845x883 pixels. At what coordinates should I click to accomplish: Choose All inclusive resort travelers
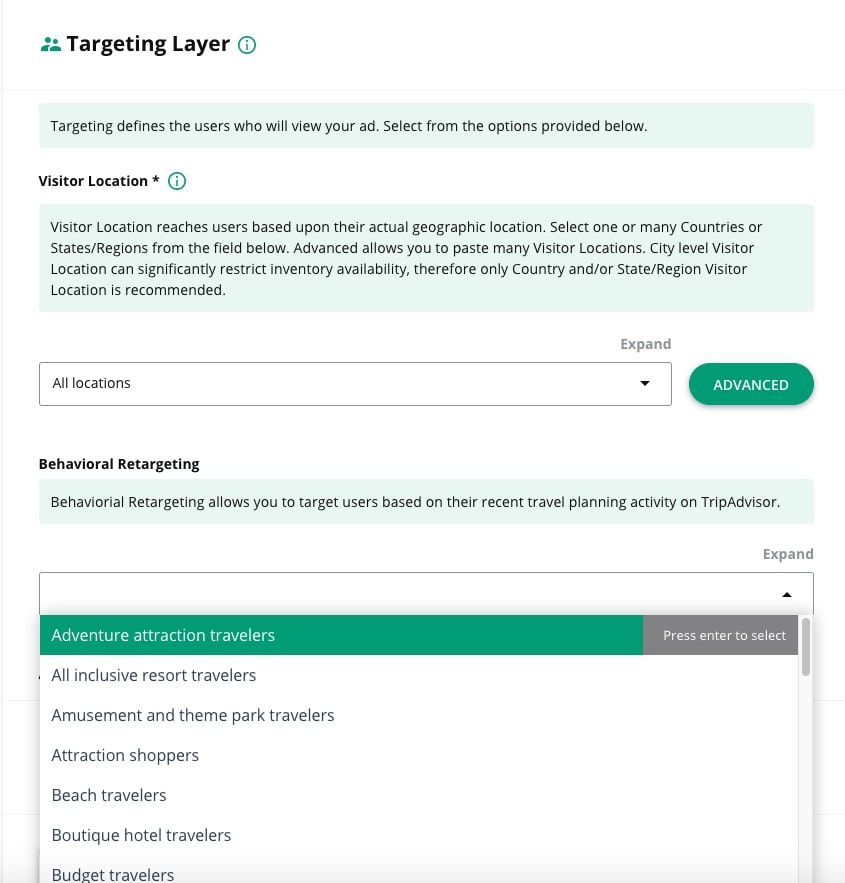pyautogui.click(x=154, y=675)
